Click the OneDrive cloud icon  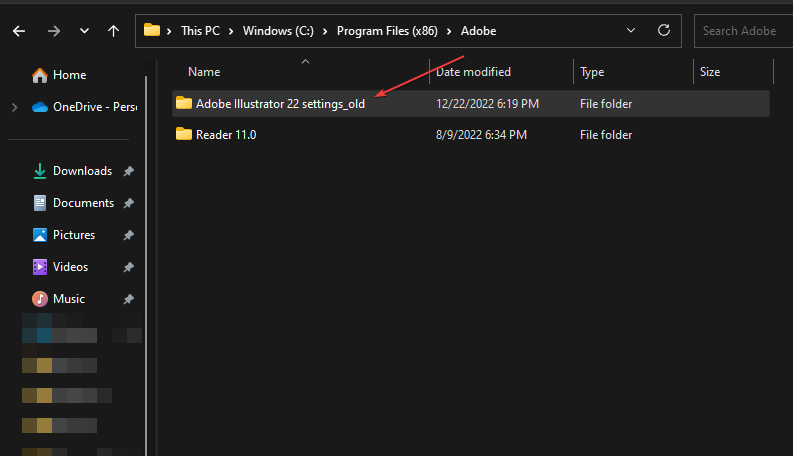pos(39,107)
